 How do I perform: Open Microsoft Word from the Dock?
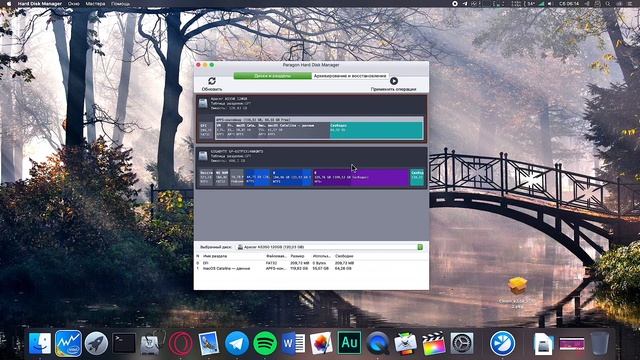293,343
